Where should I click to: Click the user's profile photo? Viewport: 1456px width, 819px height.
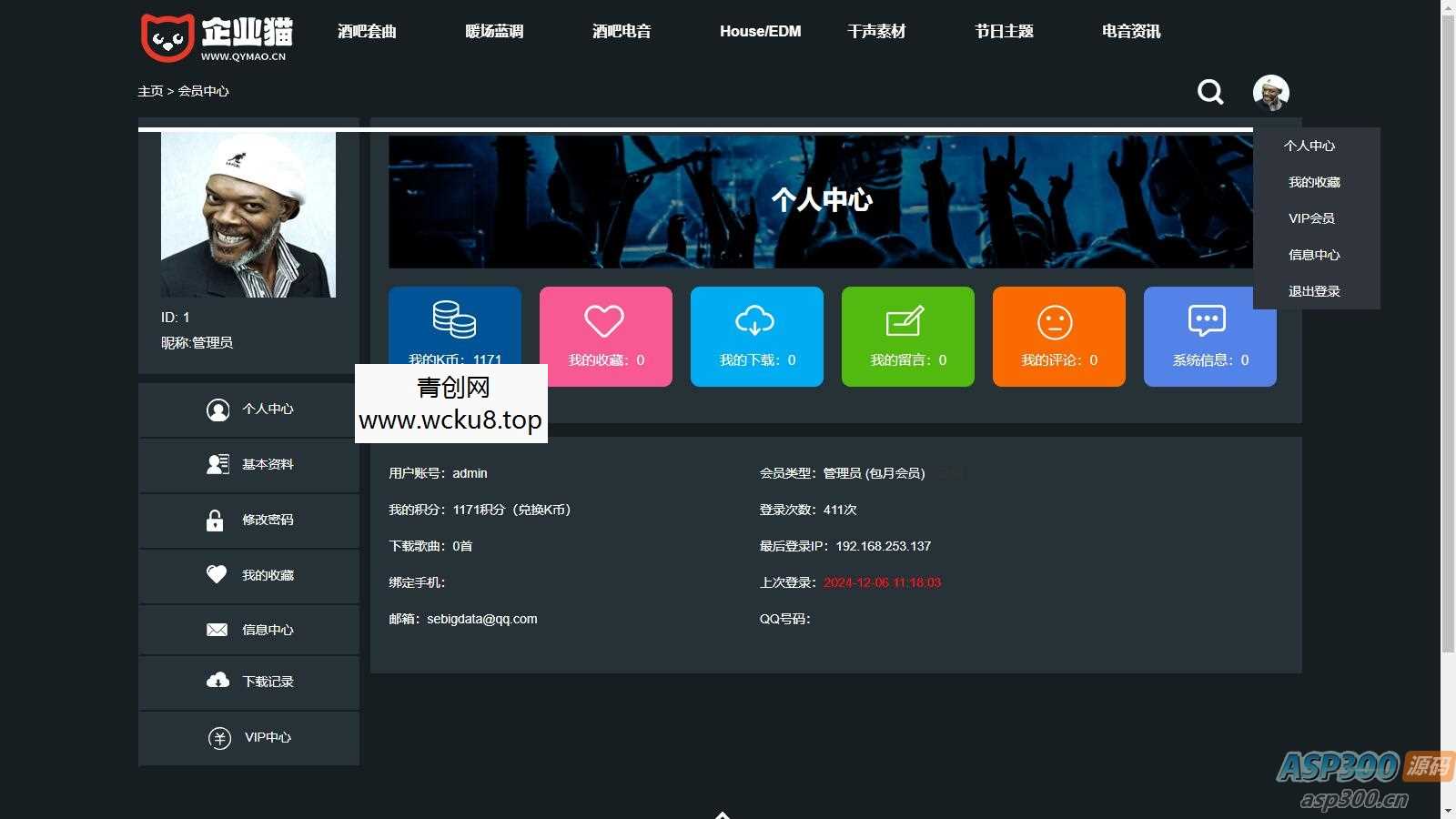249,214
